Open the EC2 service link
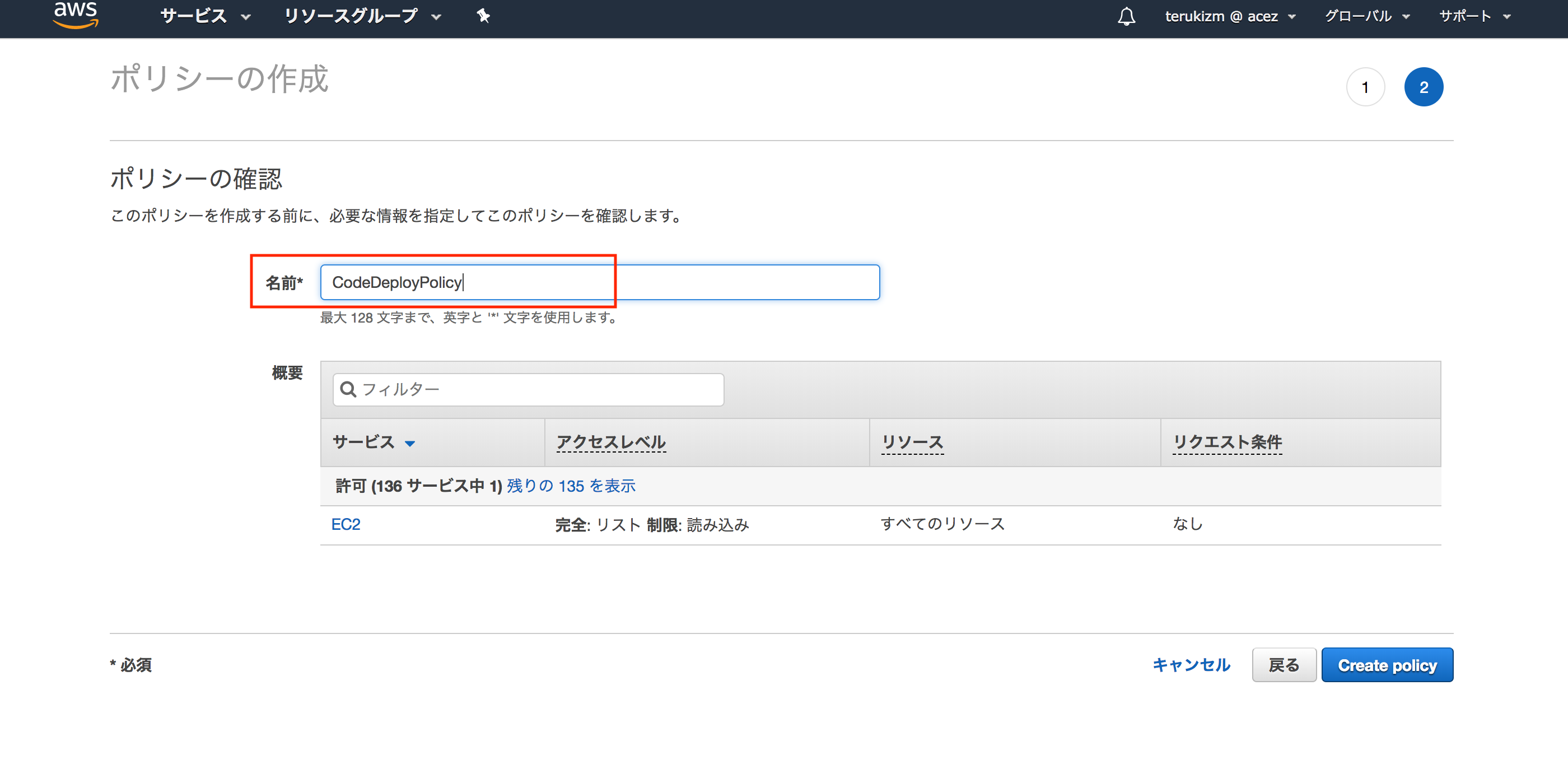The image size is (1568, 783). [x=345, y=524]
